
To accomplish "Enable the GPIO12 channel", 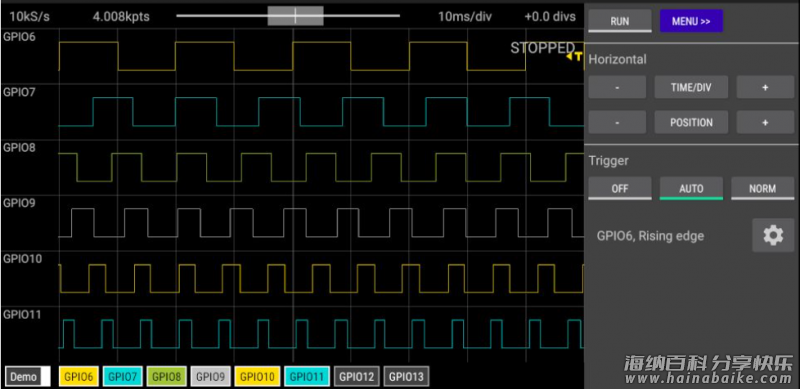I will (x=357, y=377).
